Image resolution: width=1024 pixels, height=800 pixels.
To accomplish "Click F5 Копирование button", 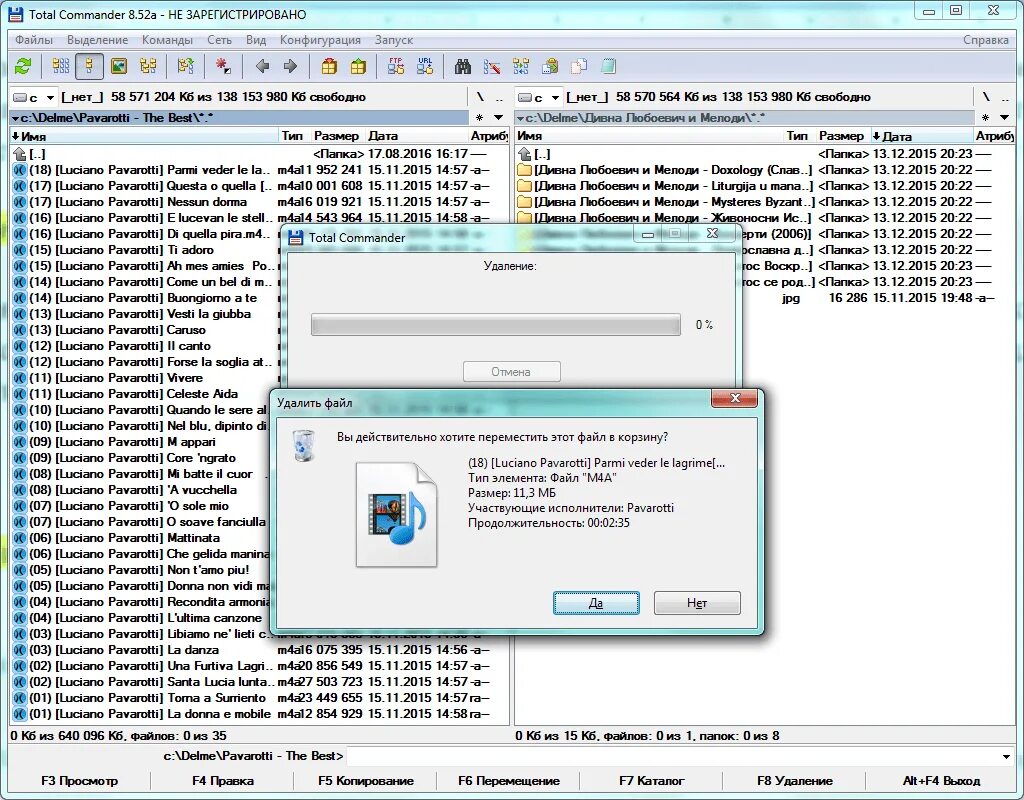I will pyautogui.click(x=366, y=780).
